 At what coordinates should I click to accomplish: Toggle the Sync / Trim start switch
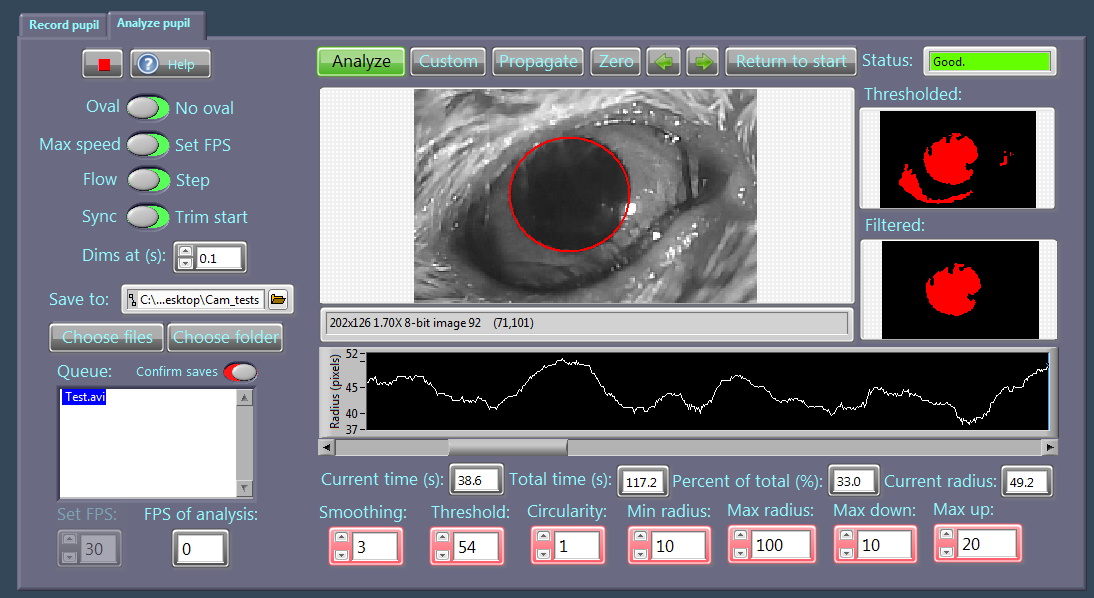pos(148,217)
